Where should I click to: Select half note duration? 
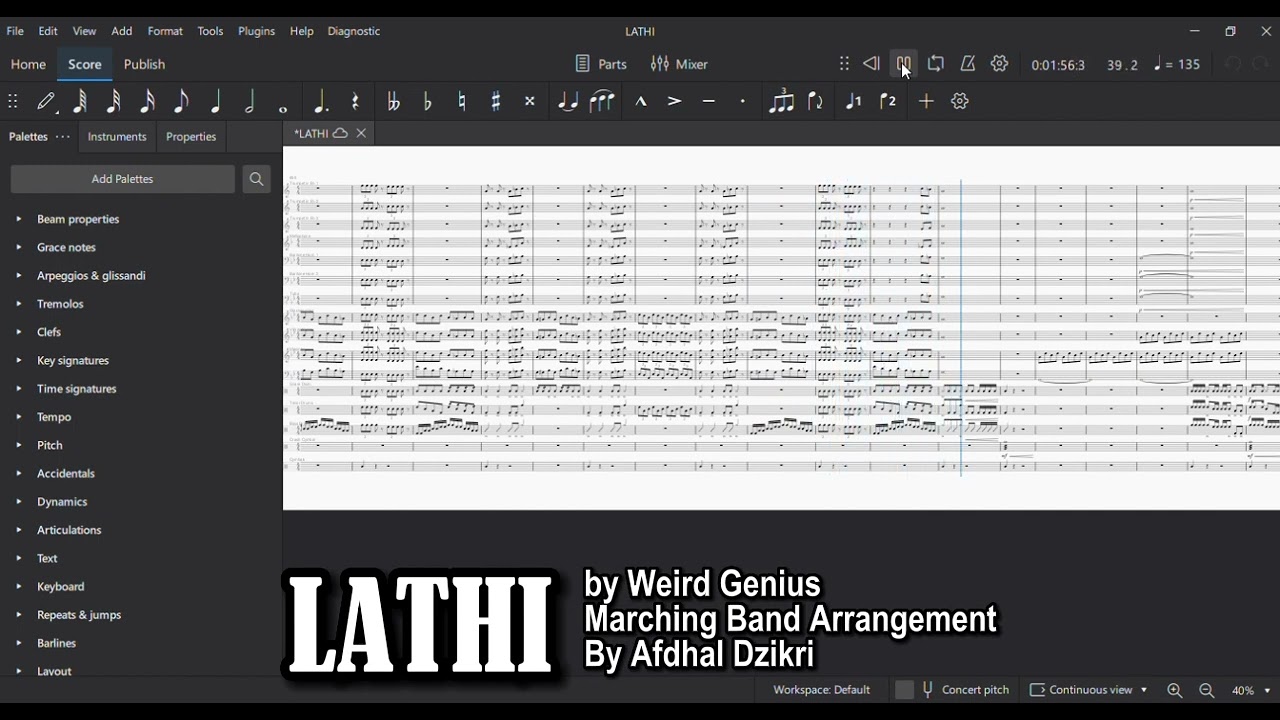(250, 101)
